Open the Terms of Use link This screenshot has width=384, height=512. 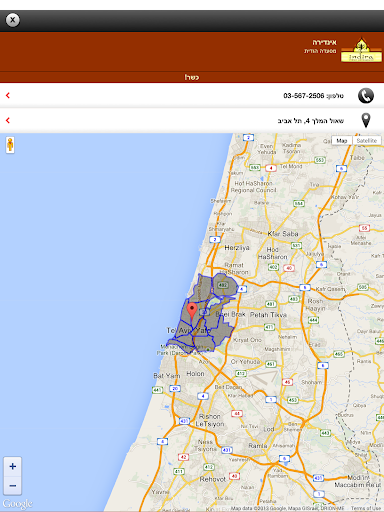(365, 508)
